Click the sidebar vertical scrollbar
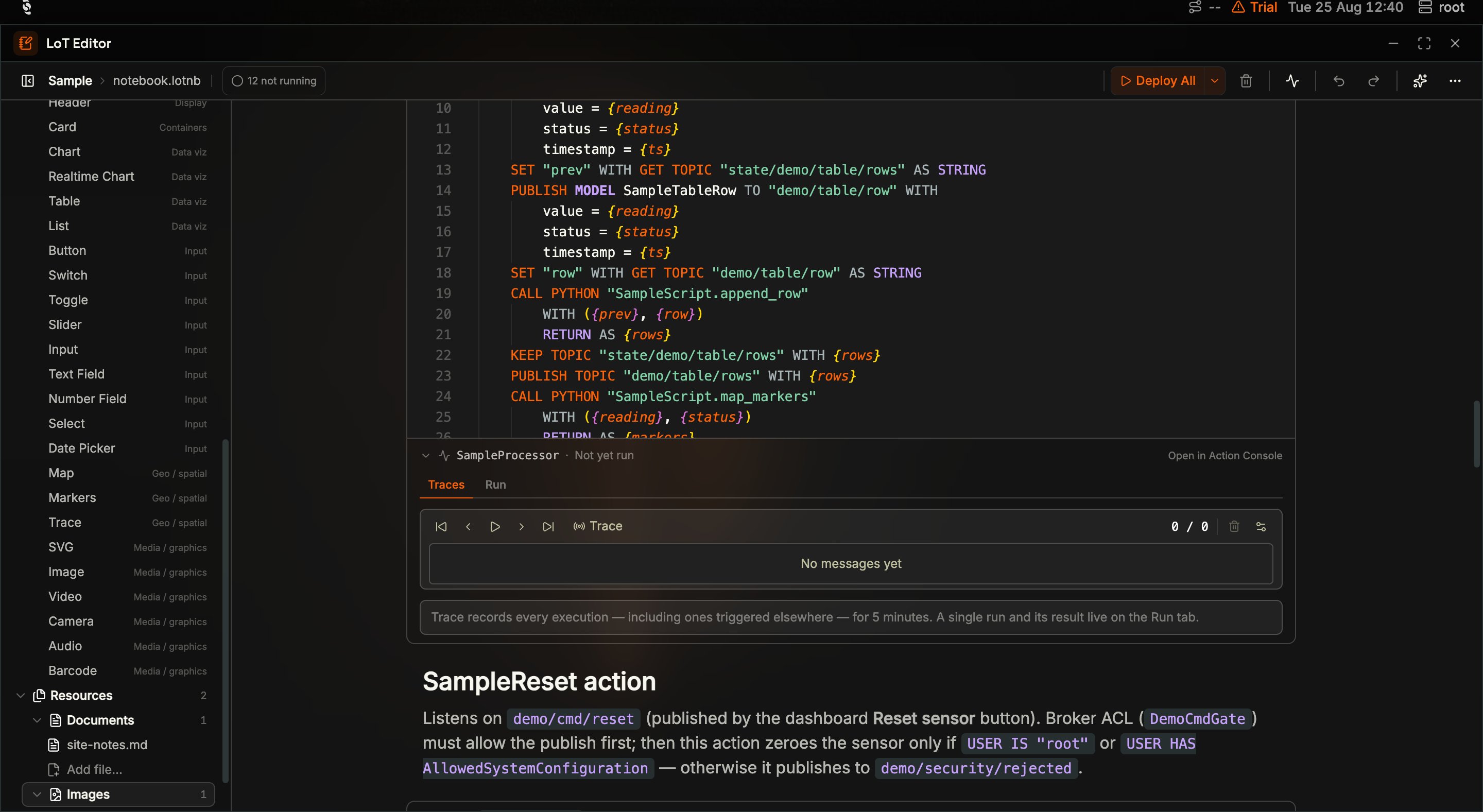 tap(225, 611)
